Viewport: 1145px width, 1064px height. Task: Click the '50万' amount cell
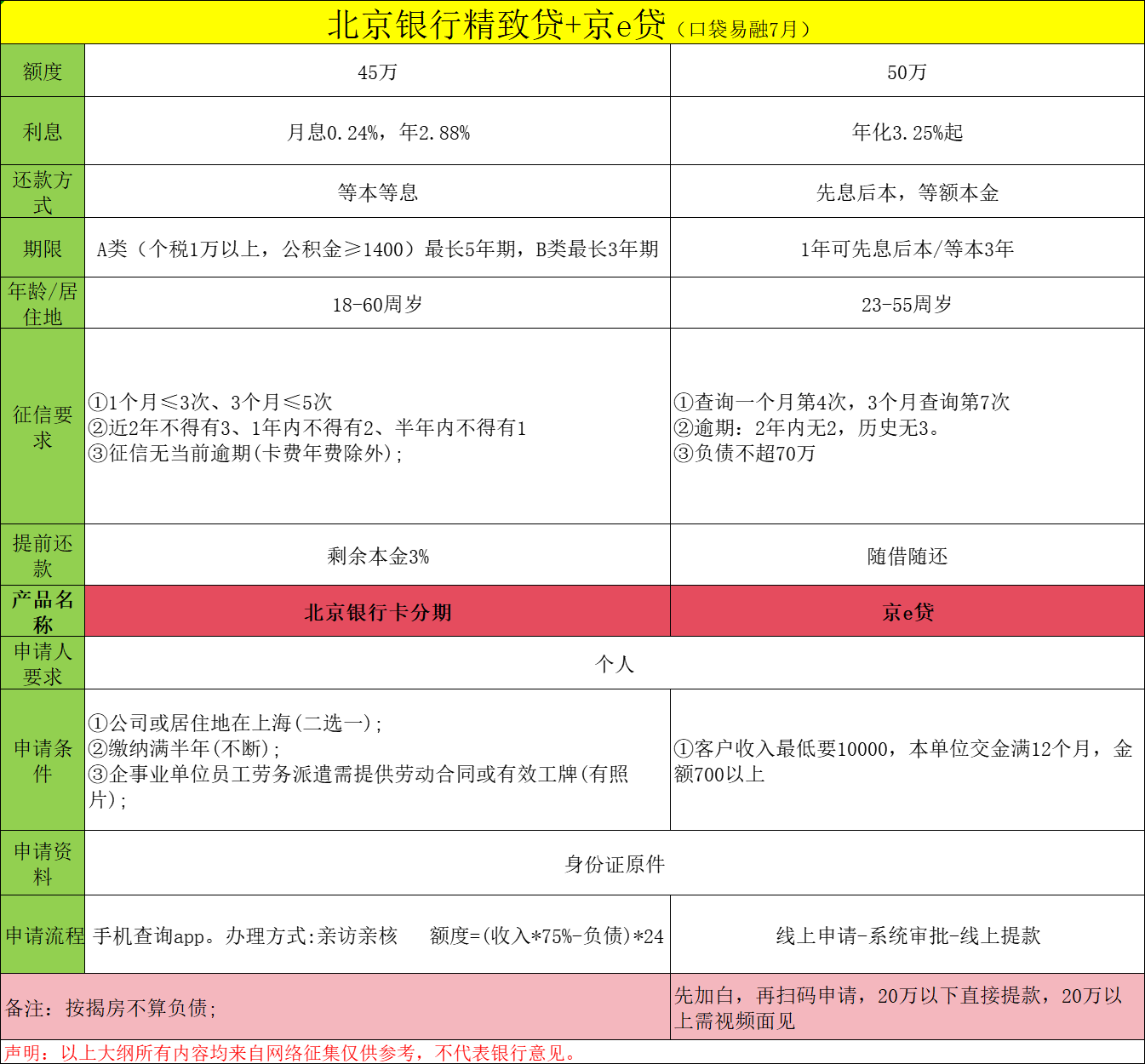click(x=907, y=72)
